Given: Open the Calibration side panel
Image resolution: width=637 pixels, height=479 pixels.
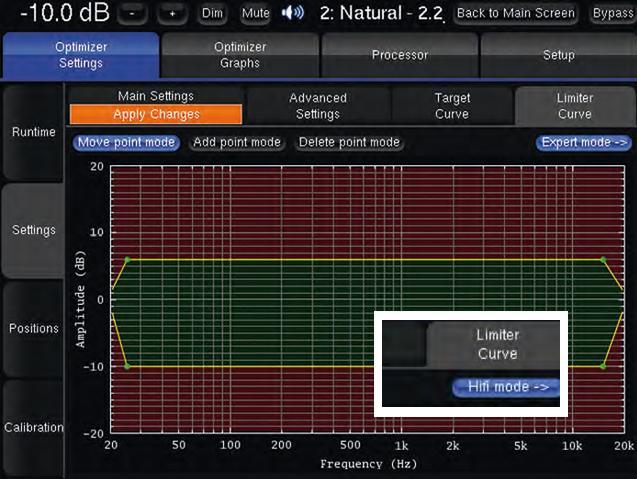Looking at the screenshot, I should click(34, 428).
